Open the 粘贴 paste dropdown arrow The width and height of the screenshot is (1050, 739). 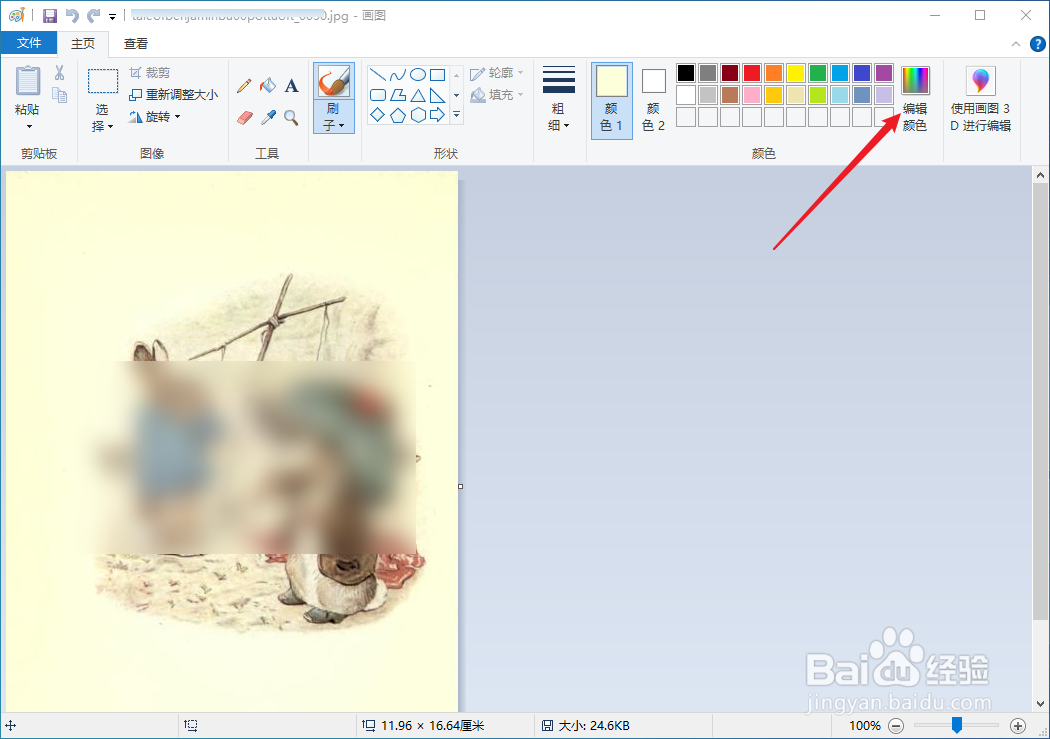point(29,127)
